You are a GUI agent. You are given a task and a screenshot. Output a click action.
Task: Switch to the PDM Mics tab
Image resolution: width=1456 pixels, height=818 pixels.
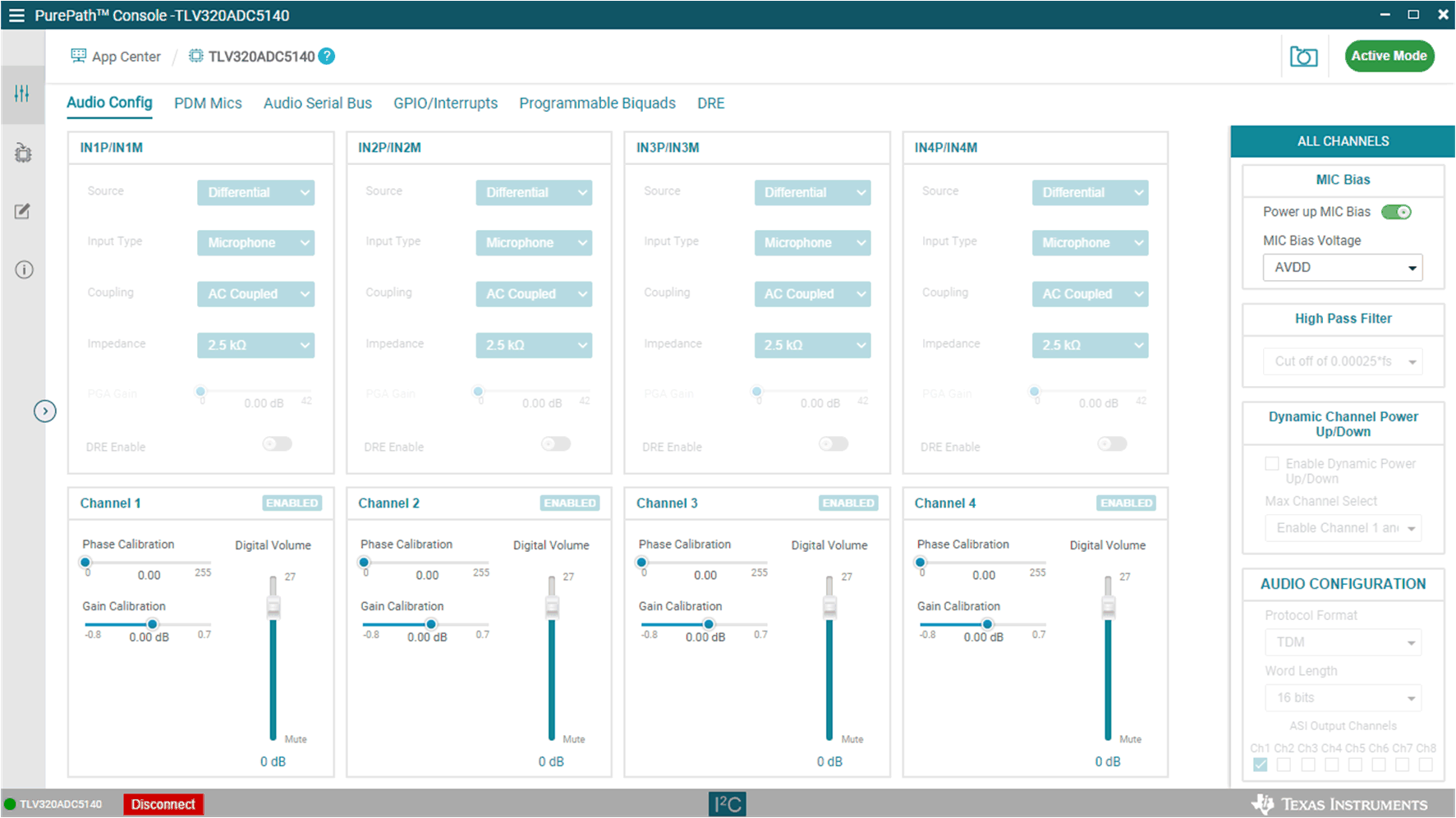[208, 103]
